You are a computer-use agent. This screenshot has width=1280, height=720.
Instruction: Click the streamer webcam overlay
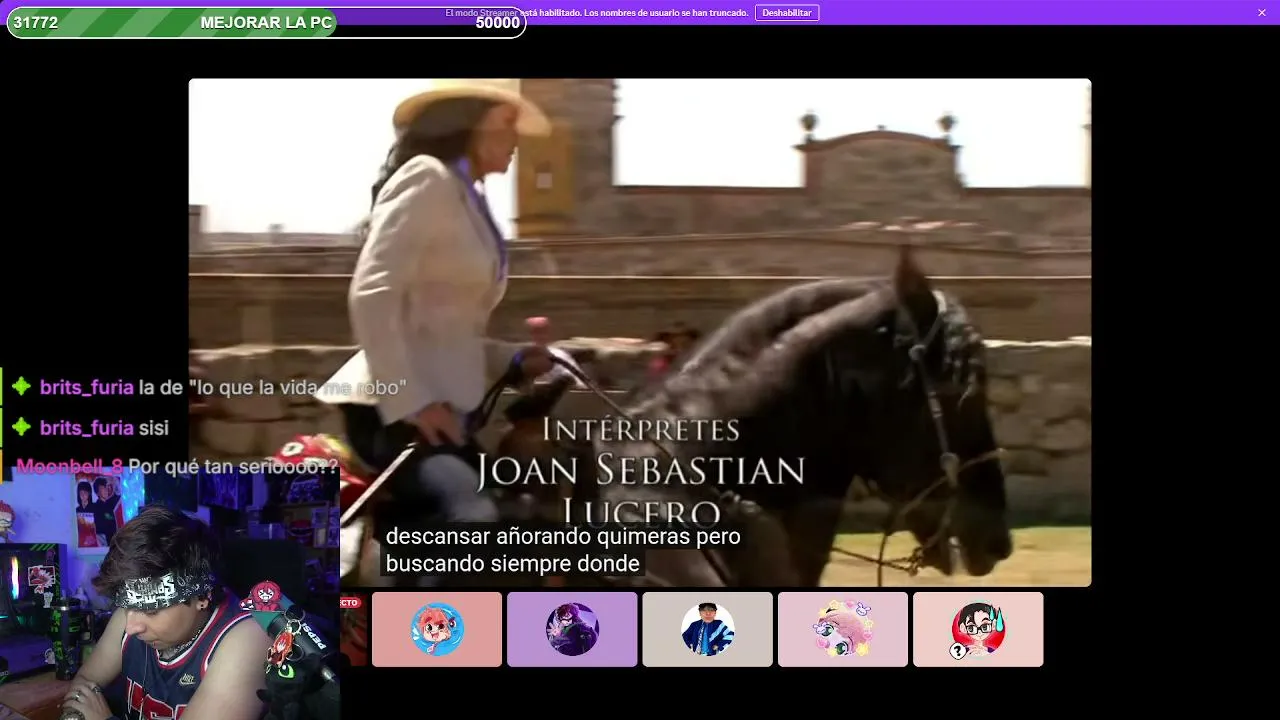(170, 595)
